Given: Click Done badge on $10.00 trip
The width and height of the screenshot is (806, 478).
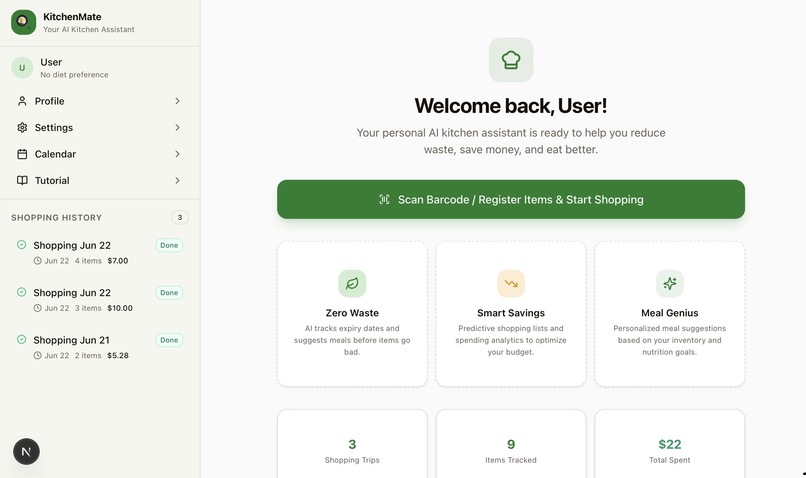Looking at the screenshot, I should [169, 292].
